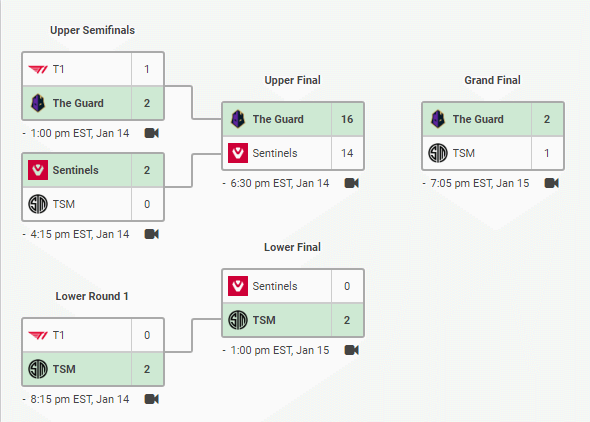Click the Upper Semifinals round heading
The height and width of the screenshot is (422, 590).
click(x=93, y=30)
